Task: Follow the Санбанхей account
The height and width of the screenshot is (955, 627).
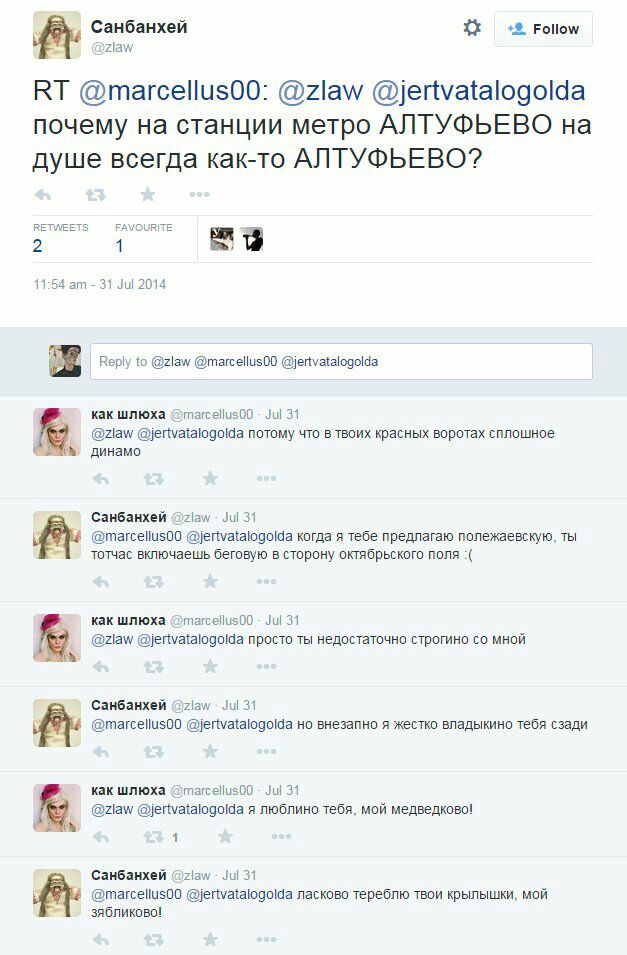Action: [543, 29]
